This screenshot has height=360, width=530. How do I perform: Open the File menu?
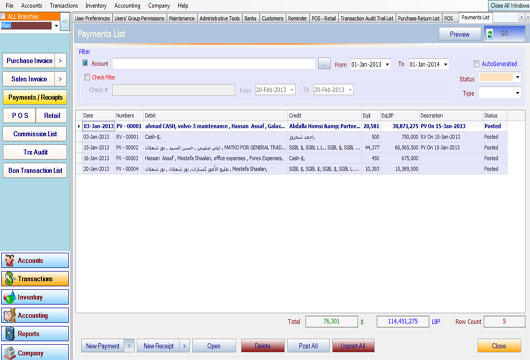[9, 5]
